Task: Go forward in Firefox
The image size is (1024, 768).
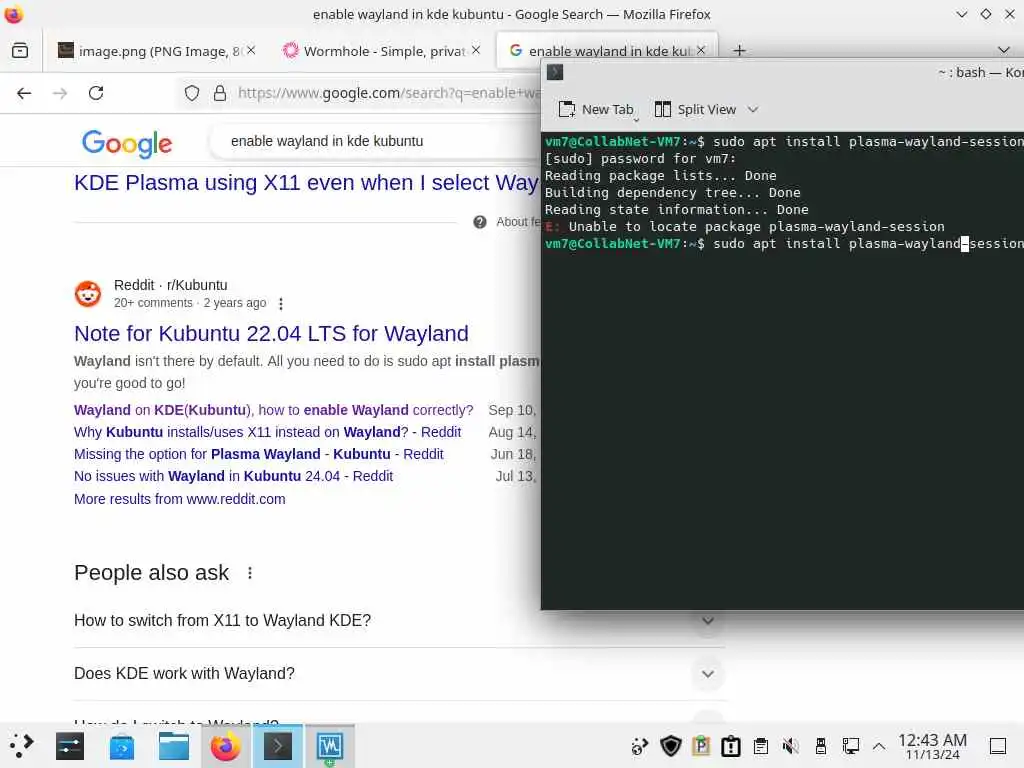Action: click(60, 93)
